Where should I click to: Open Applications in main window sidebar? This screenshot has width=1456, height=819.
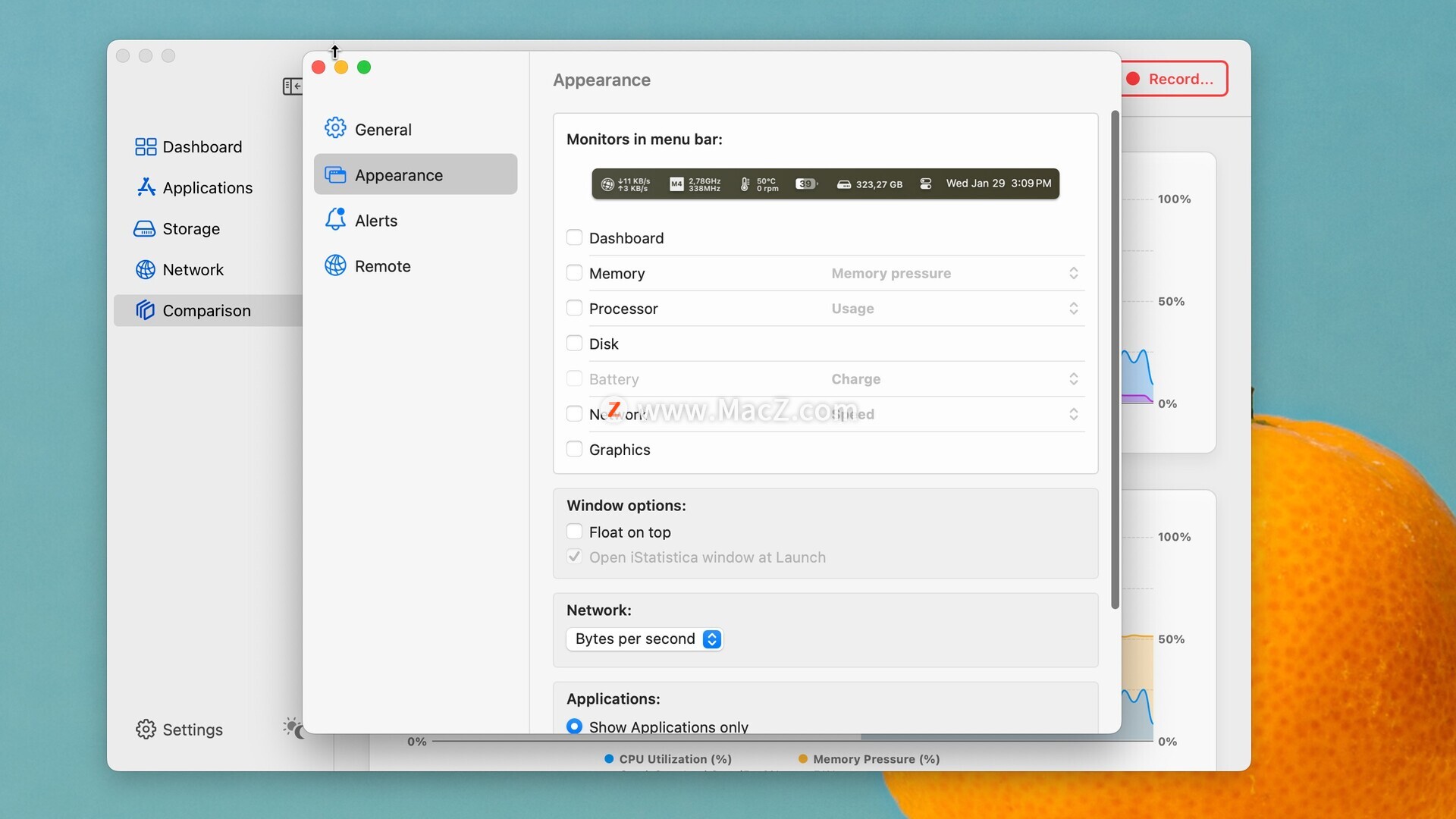pos(208,187)
